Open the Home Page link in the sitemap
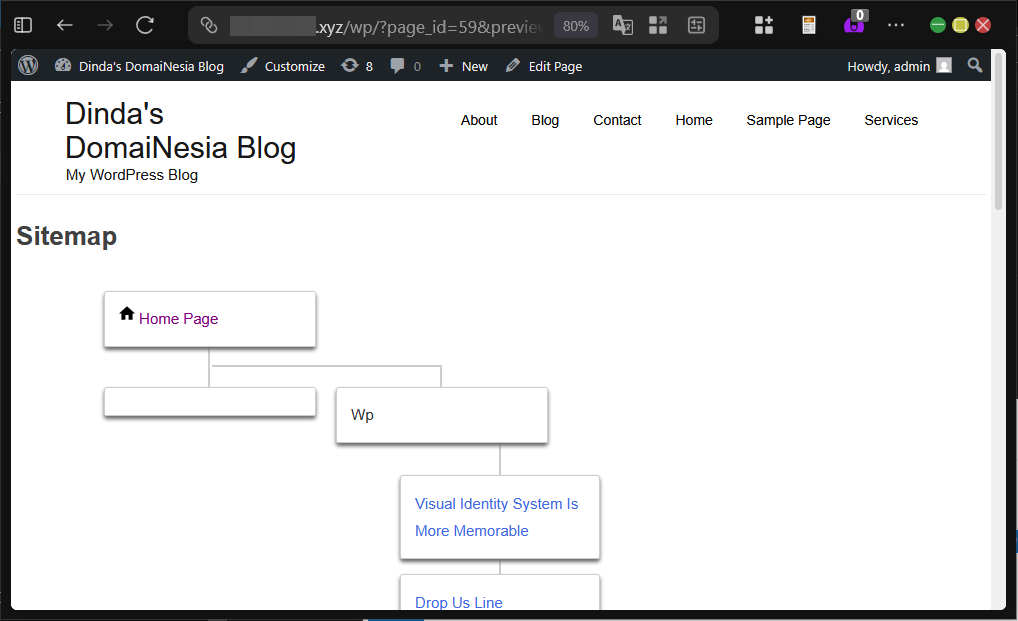 tap(178, 318)
